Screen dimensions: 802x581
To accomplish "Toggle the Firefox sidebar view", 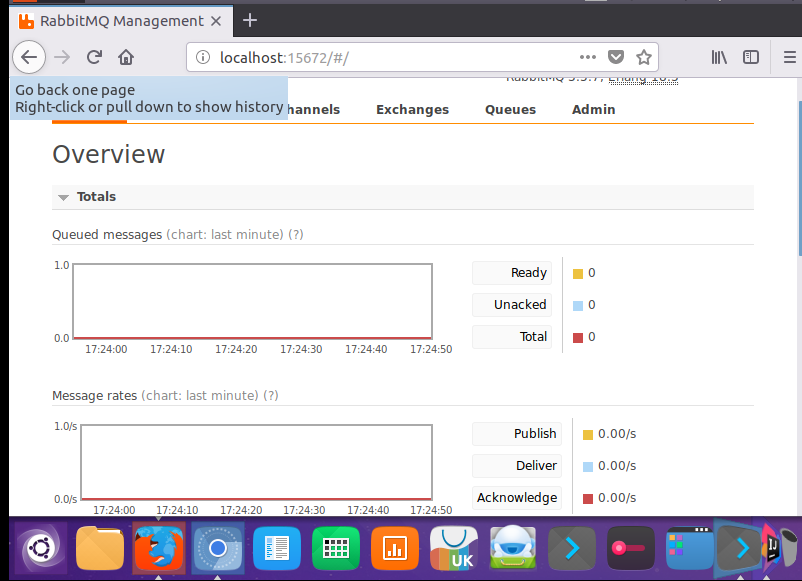I will click(751, 57).
